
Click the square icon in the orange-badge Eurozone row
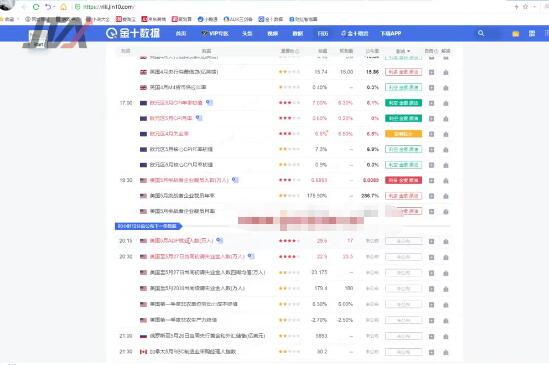[x=431, y=134]
